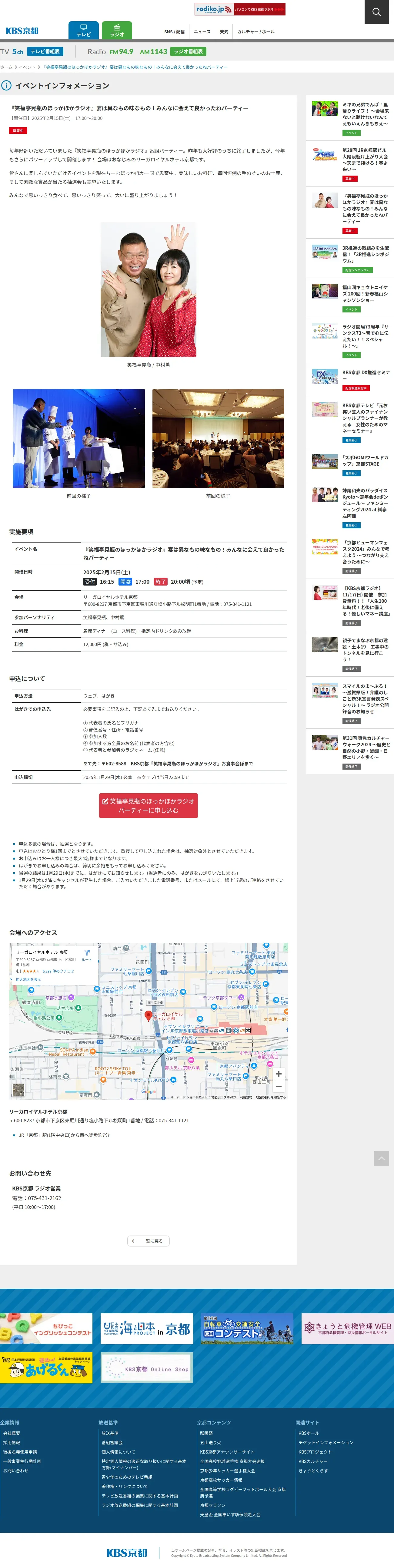Open sidebar item 第28回 JR京都駅ビル大階段駆け上がり大会
Viewport: 394px width, 1568px height.
tap(349, 164)
